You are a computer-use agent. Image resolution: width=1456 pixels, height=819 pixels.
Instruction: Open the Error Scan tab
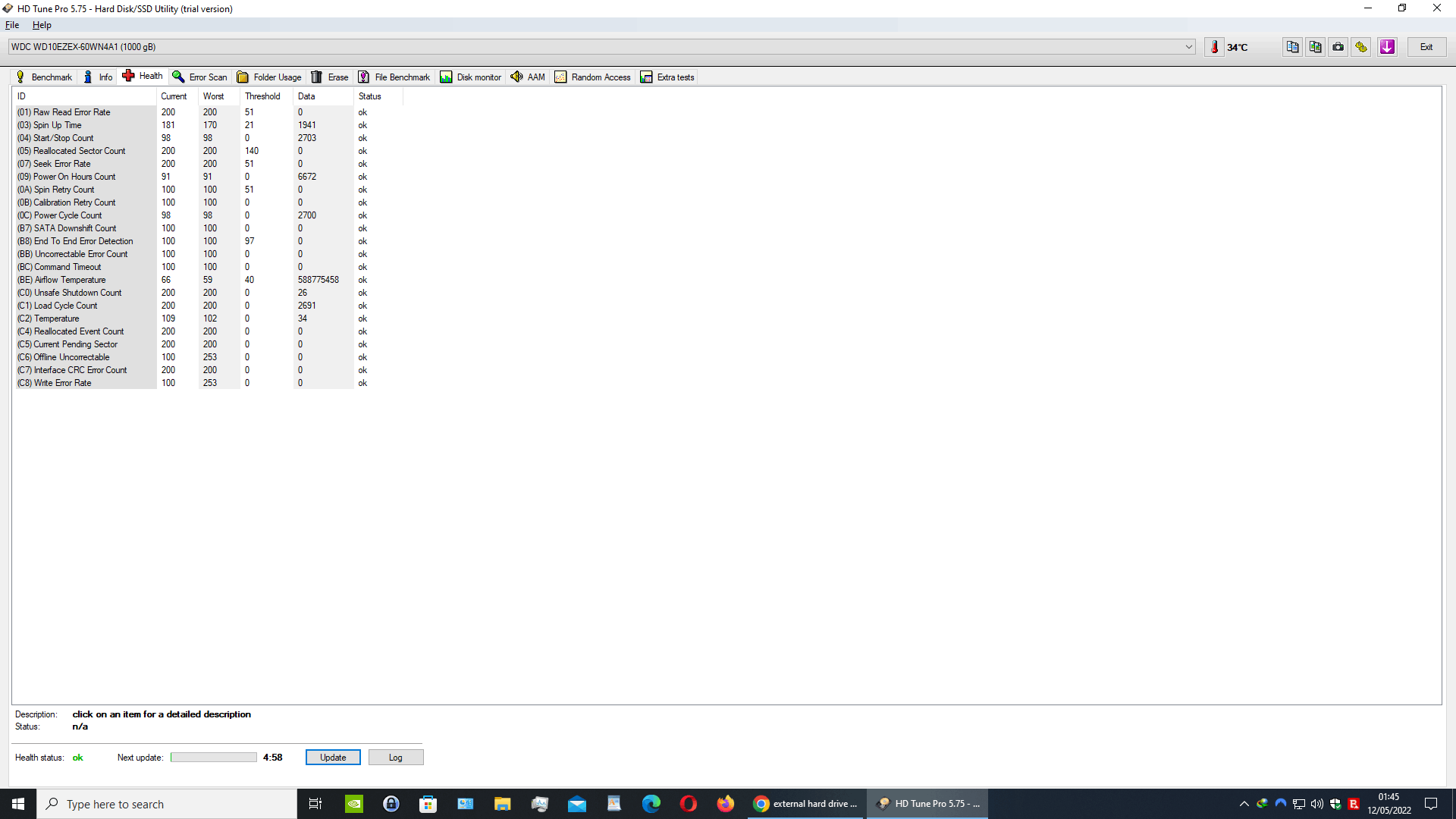point(200,77)
